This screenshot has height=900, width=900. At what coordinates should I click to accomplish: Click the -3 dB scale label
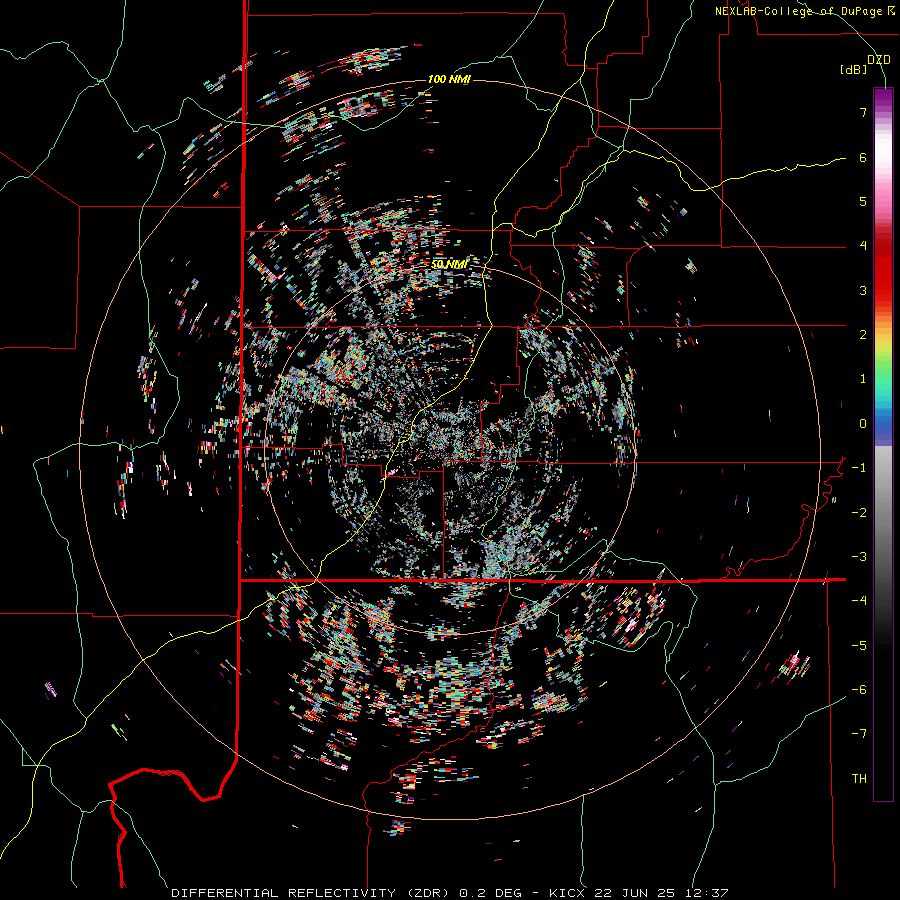point(859,557)
